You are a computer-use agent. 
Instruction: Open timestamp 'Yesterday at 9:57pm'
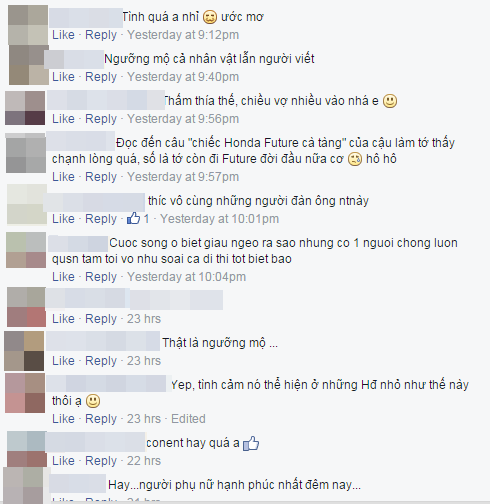(183, 177)
